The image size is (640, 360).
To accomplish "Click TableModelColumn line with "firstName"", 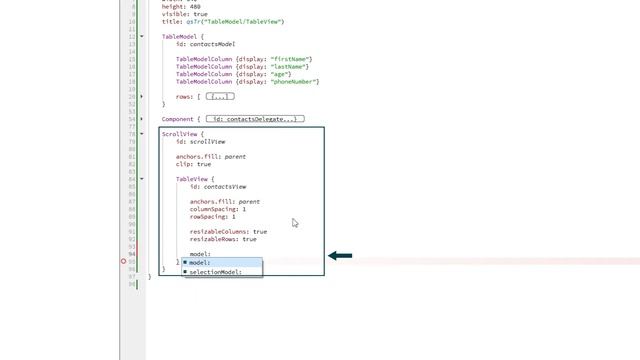I will point(244,59).
